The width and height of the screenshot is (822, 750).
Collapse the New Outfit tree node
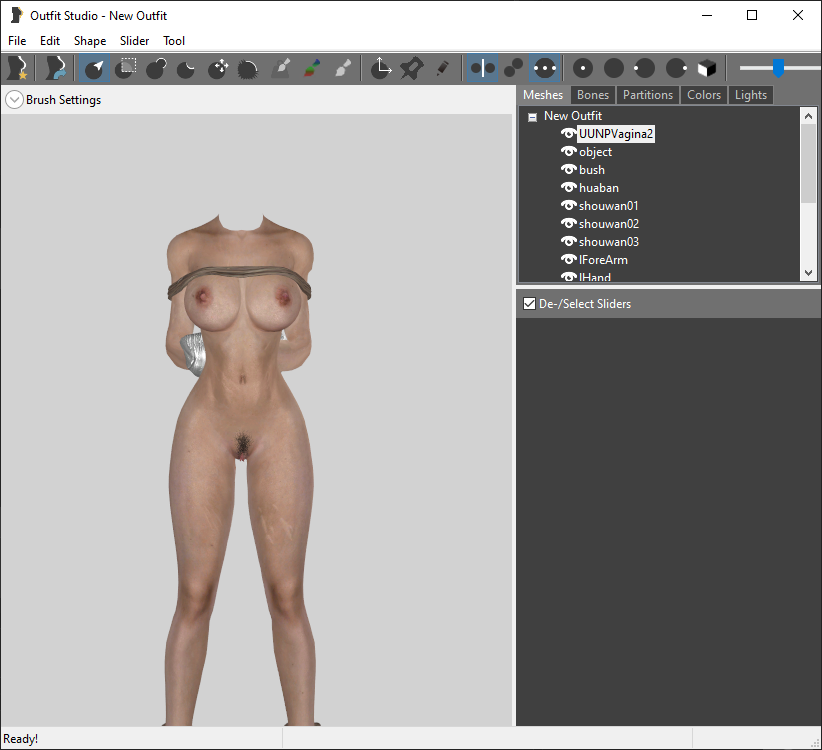(532, 117)
